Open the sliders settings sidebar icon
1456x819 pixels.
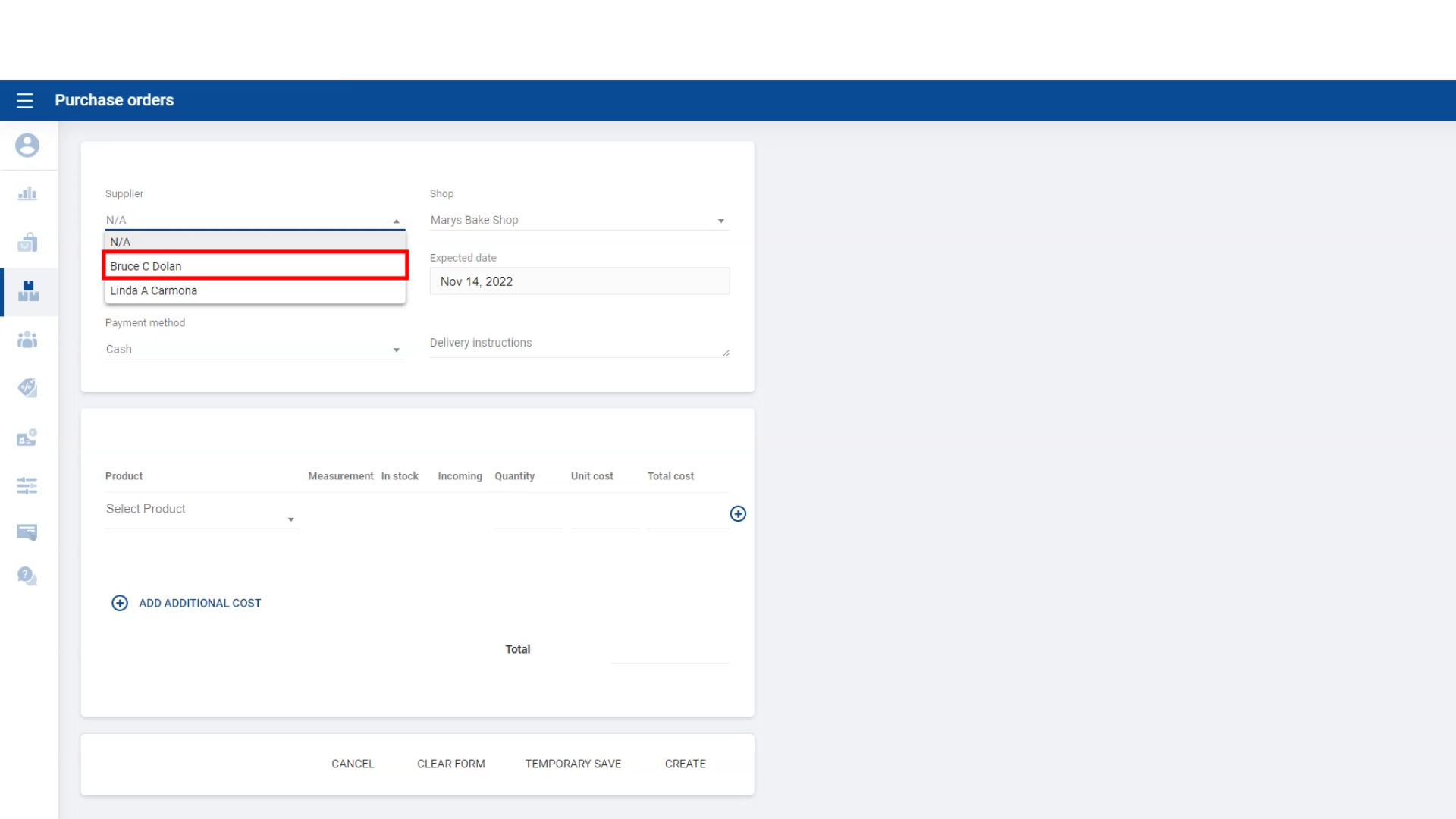click(27, 485)
